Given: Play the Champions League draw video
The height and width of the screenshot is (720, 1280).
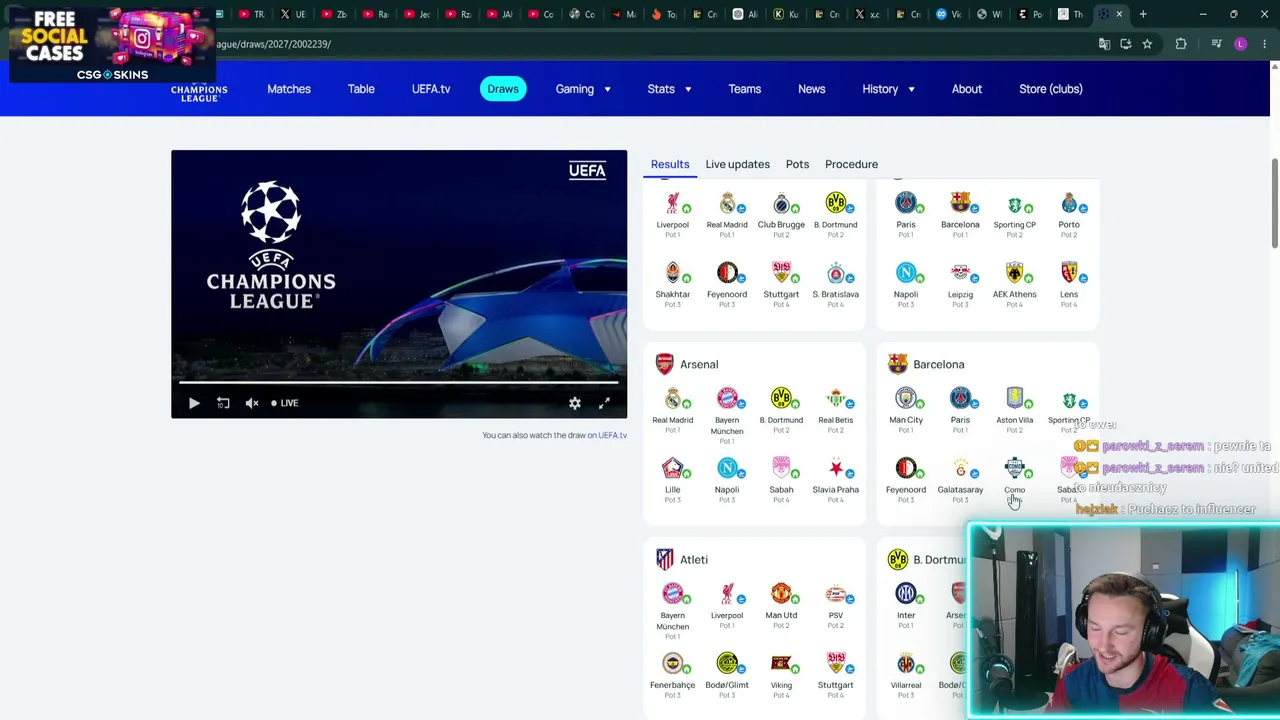Looking at the screenshot, I should [194, 403].
